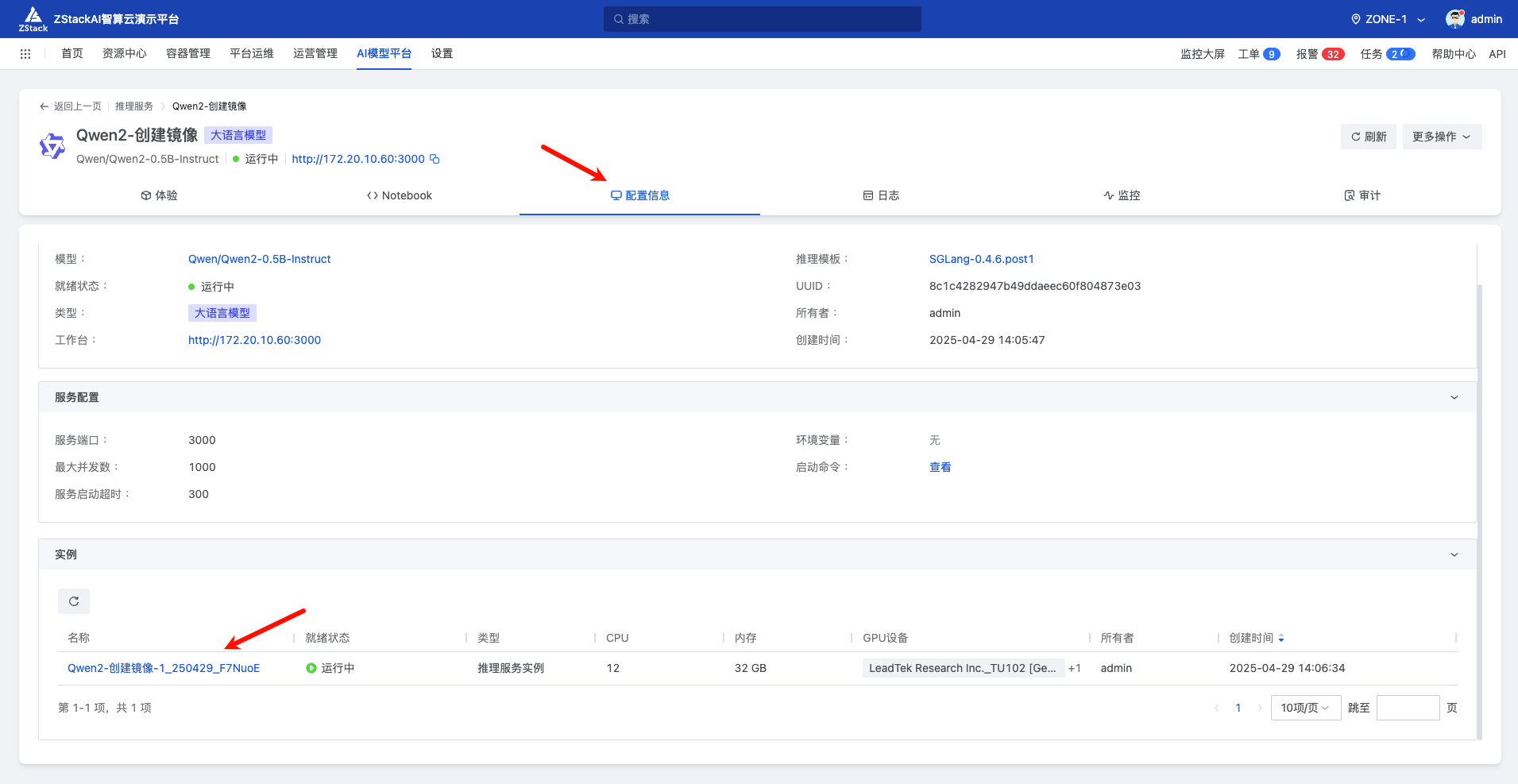This screenshot has height=784, width=1518.
Task: Open 资源中心 menu
Action: click(x=125, y=53)
